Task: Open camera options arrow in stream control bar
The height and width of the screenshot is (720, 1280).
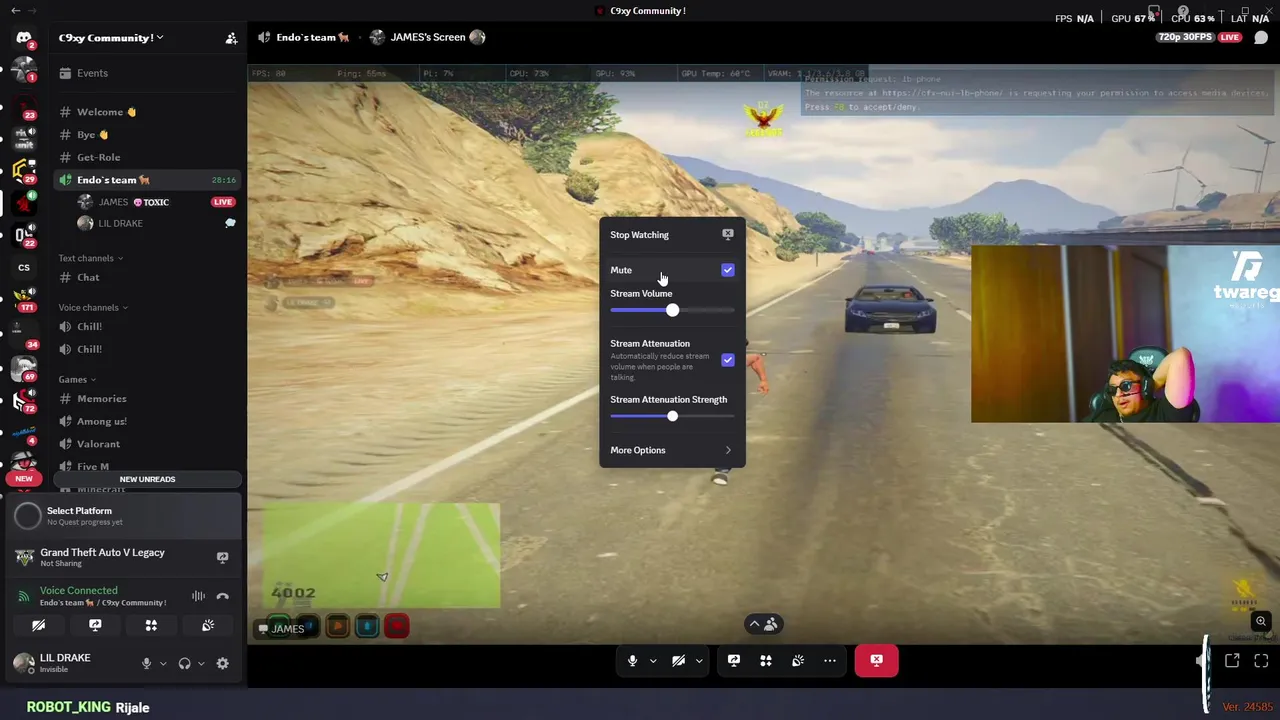Action: click(x=699, y=660)
